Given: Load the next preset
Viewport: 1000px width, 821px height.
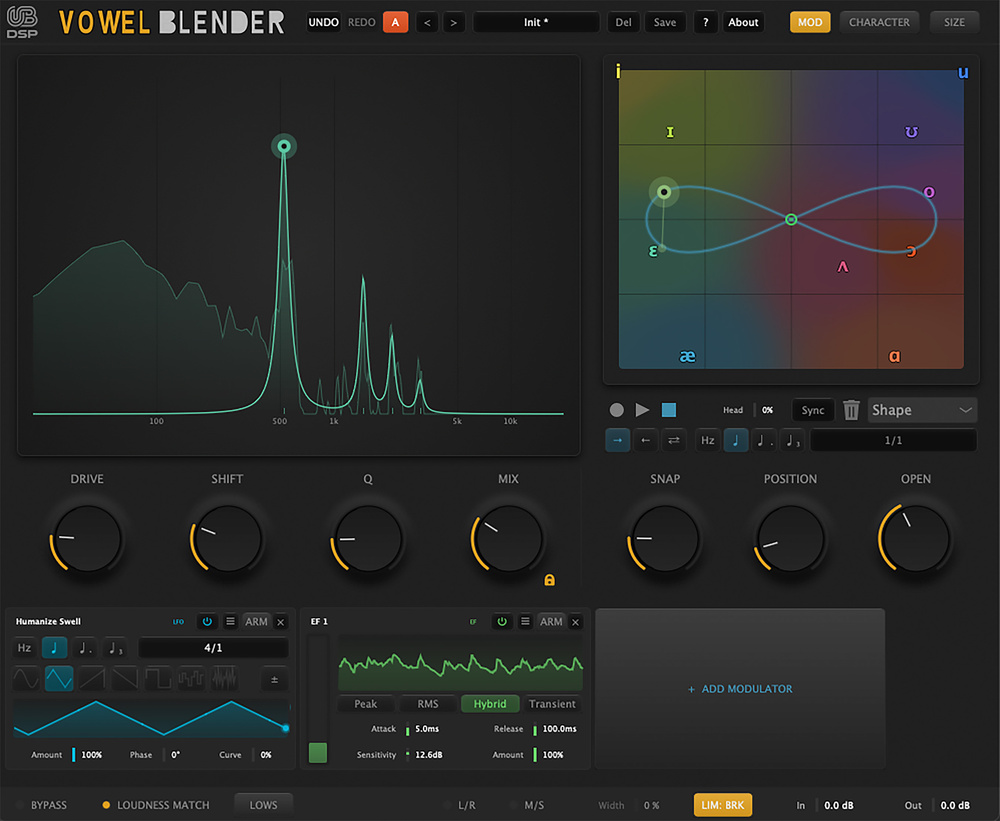Looking at the screenshot, I should (x=453, y=22).
